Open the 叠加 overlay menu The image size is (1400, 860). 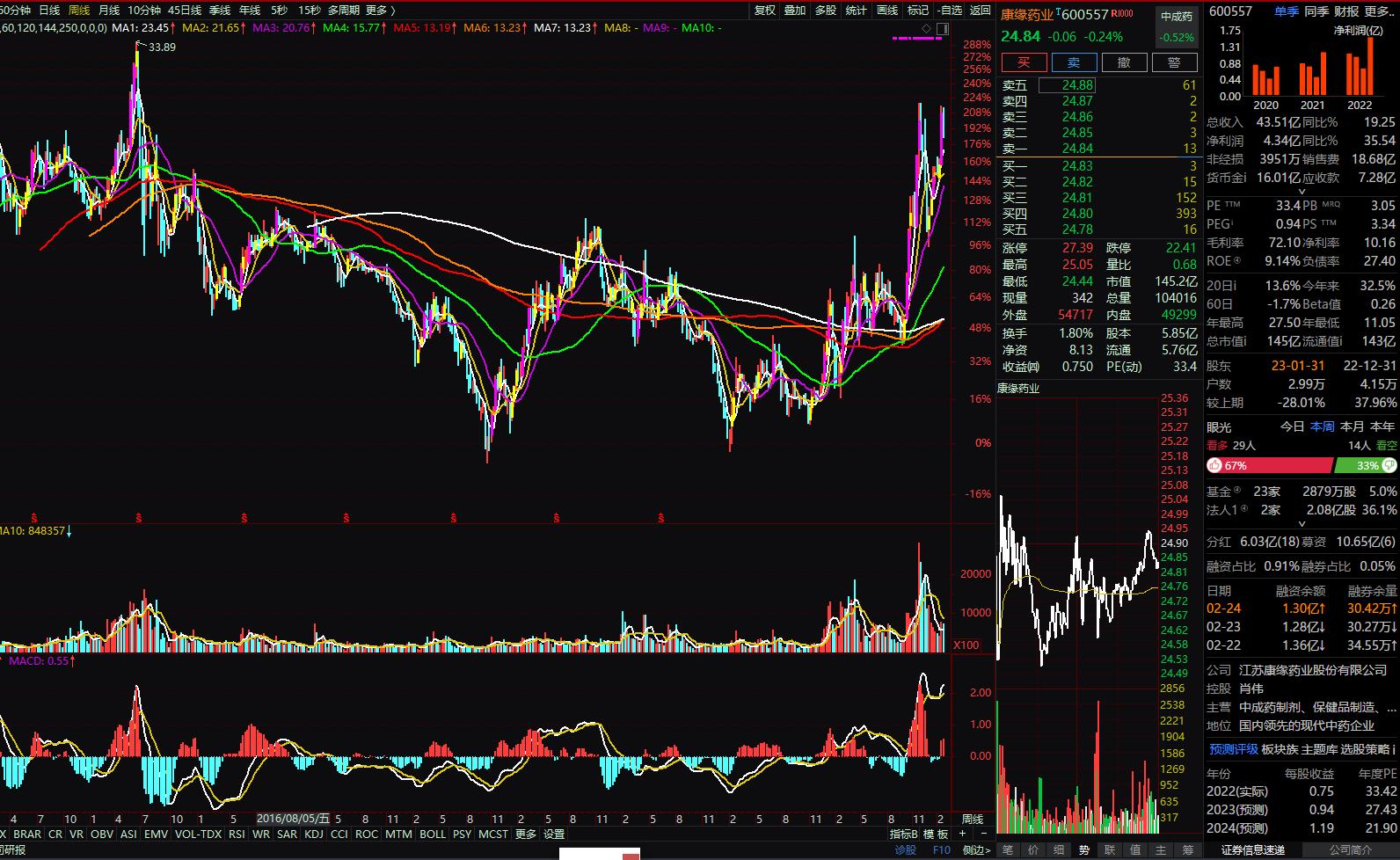tap(795, 11)
